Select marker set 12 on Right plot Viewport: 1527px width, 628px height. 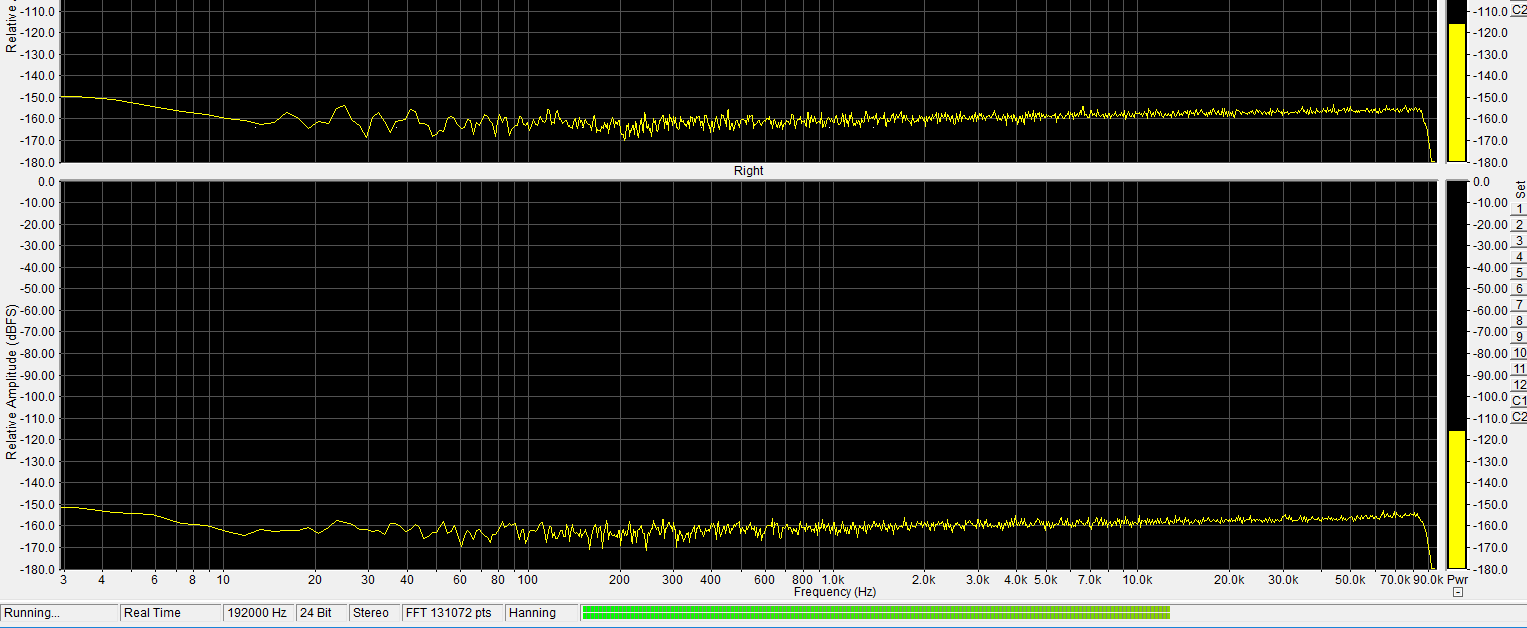(1519, 385)
